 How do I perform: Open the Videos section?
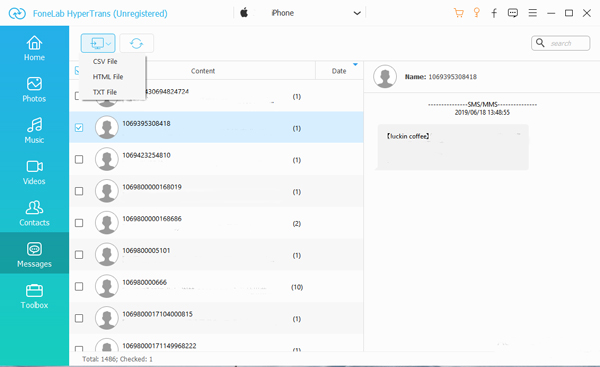pos(34,172)
